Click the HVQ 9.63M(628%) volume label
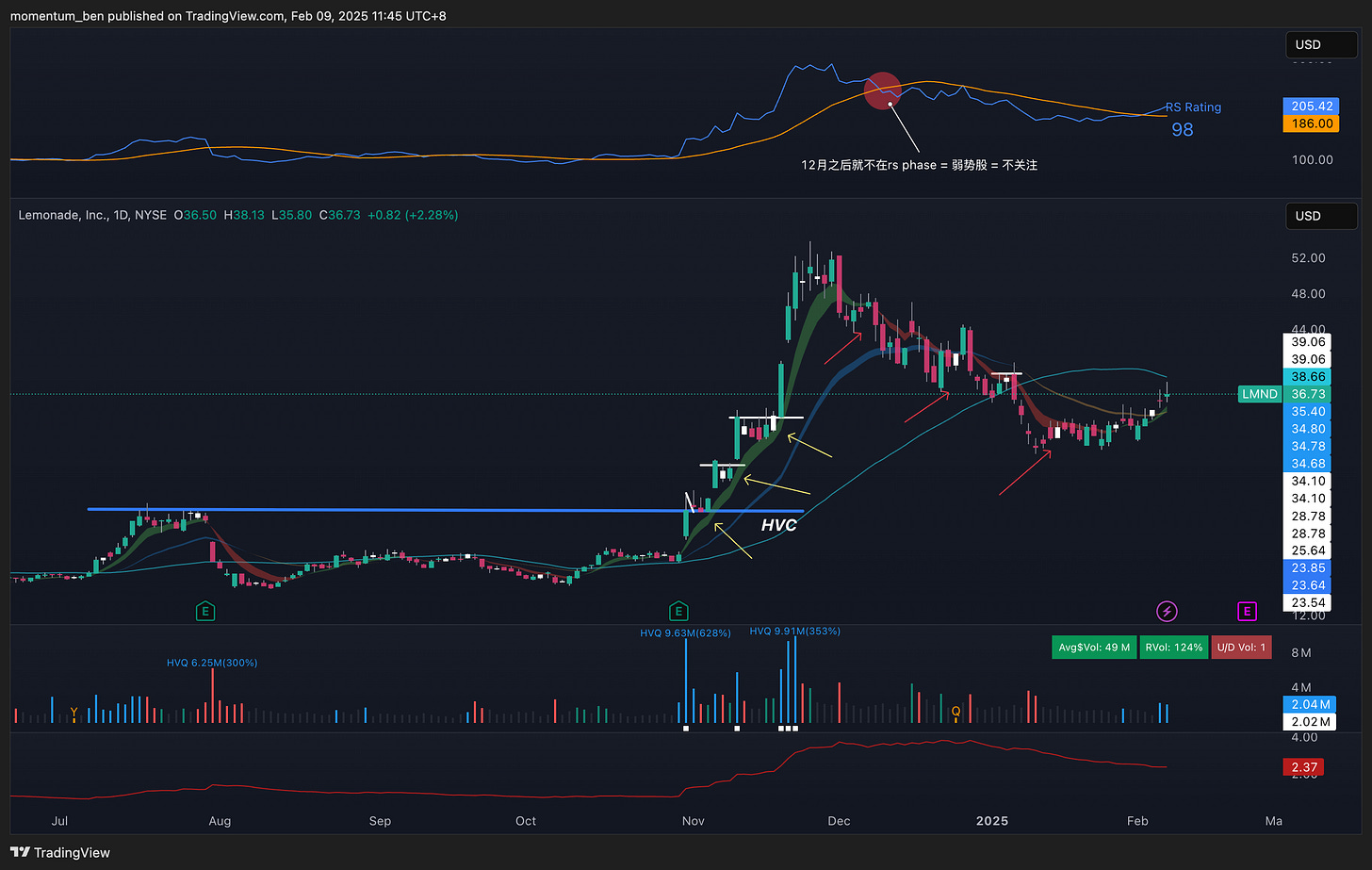Screen dimensions: 1372x870 (685, 632)
